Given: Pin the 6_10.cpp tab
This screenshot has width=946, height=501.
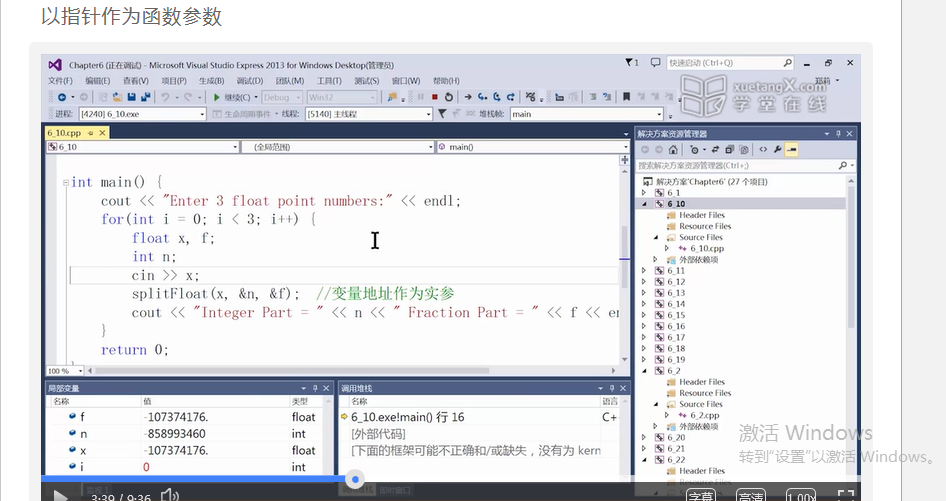Looking at the screenshot, I should (x=90, y=133).
